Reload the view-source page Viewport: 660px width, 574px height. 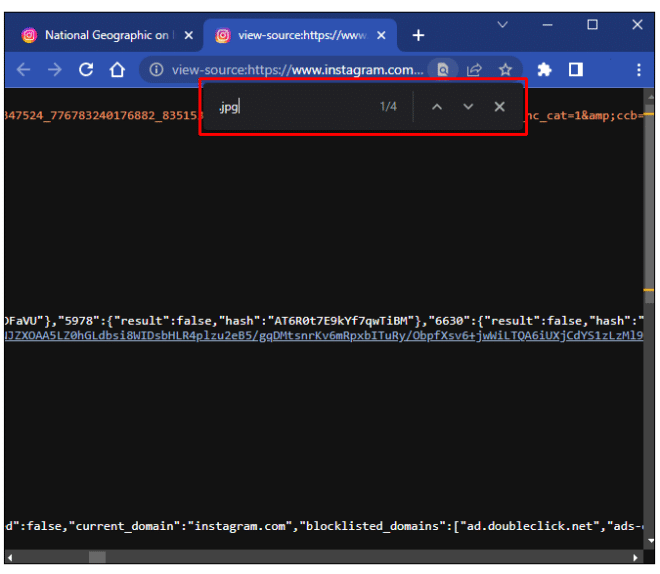point(86,69)
